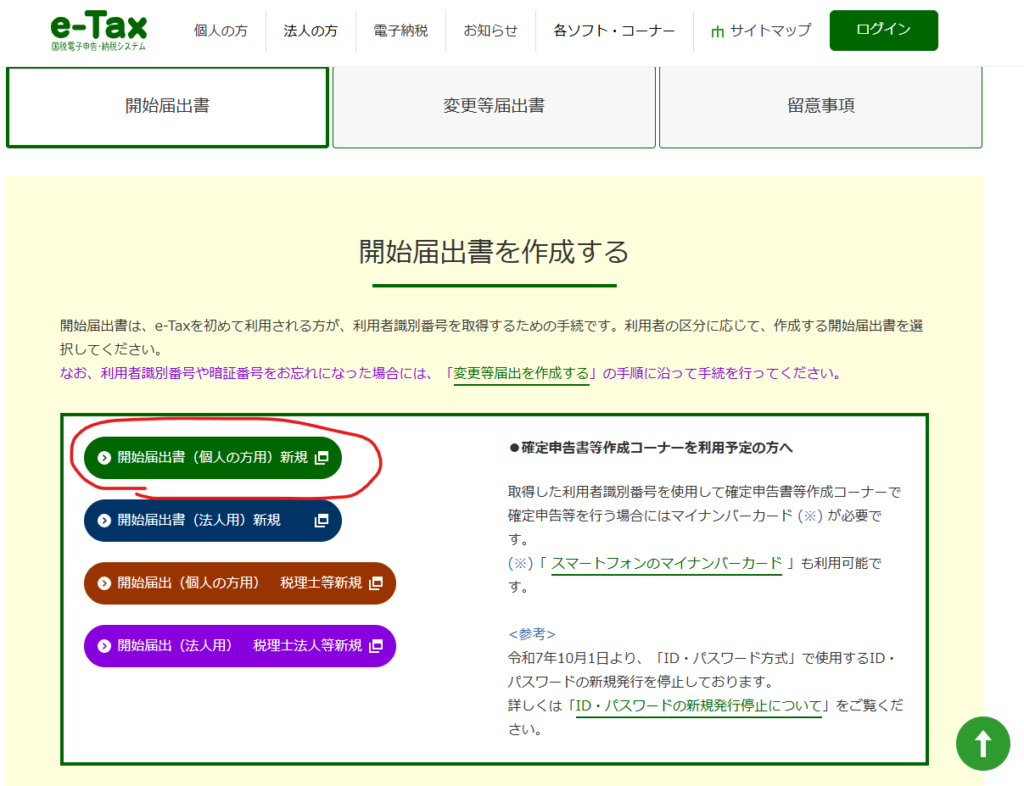Screen dimensions: 1024x786
Task: Open 各ソフト・コーナー menu
Action: coord(614,31)
